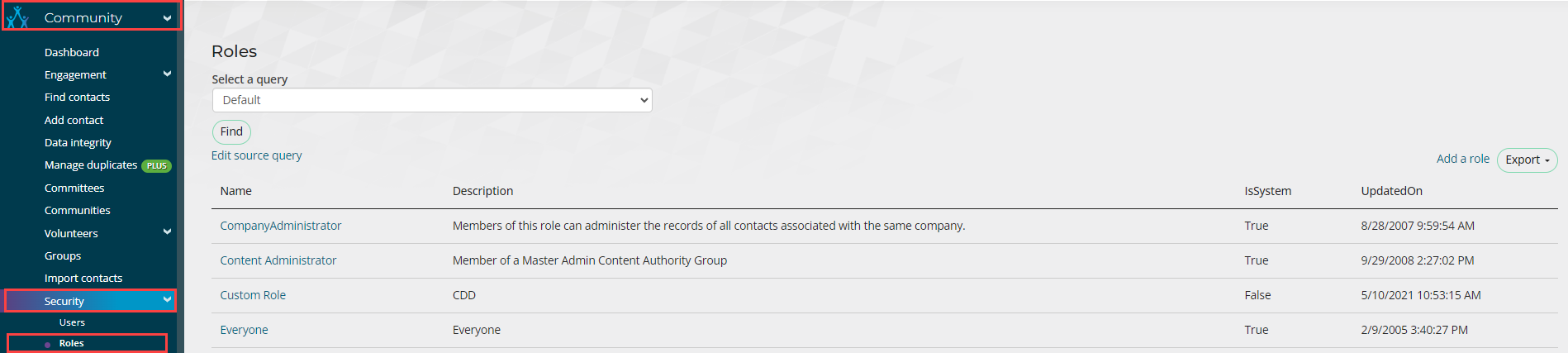Select Roles under Security
Viewport: 1568px width, 353px height.
[x=72, y=343]
